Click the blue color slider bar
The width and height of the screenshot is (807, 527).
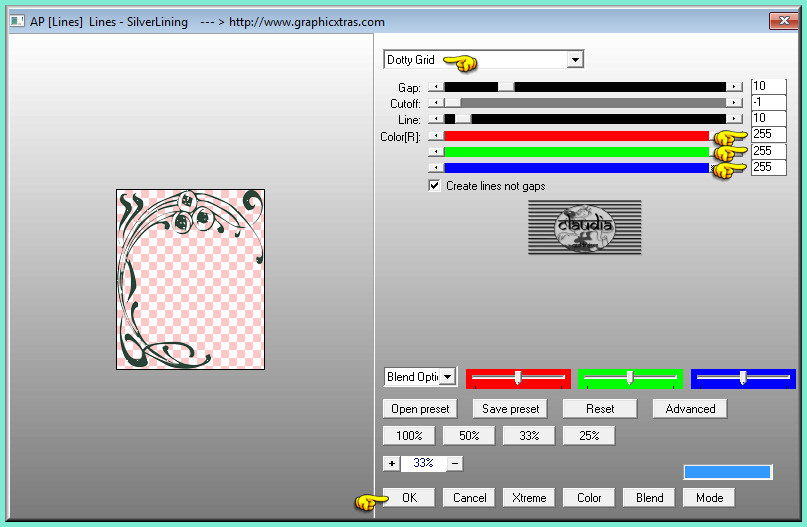[576, 168]
